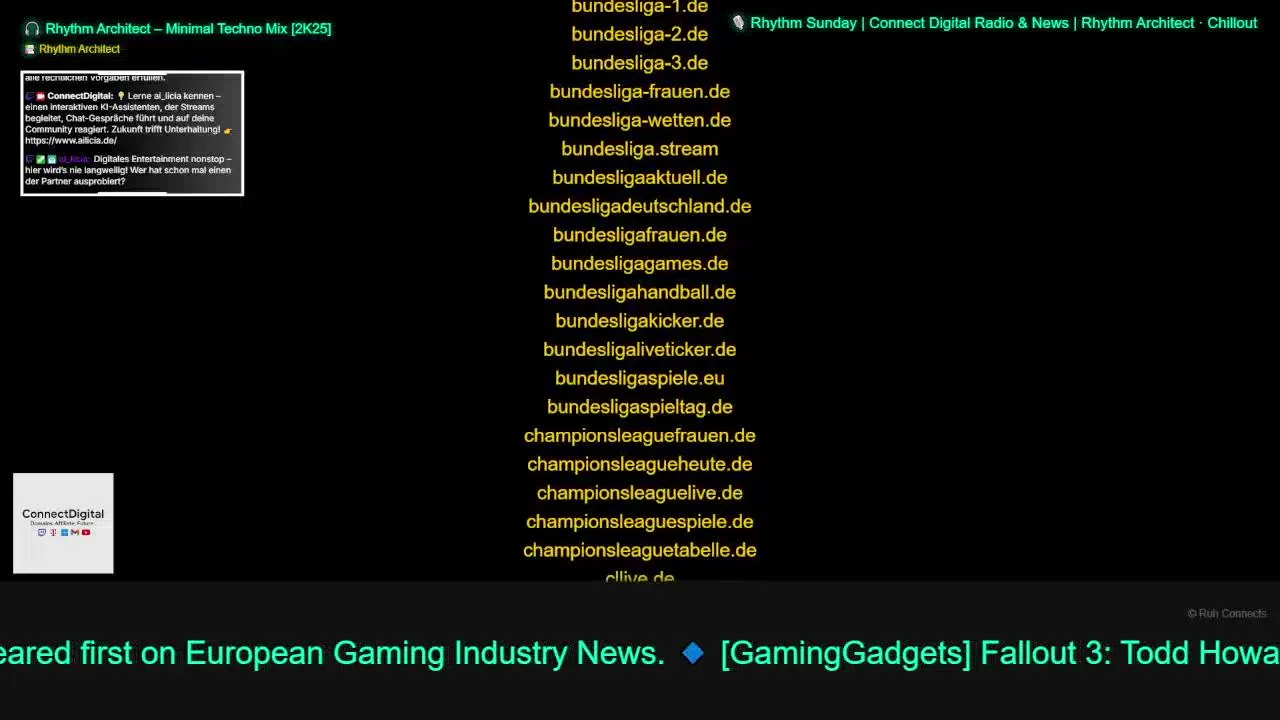Click the lightbulb emoji in ConnectDigital's chat message

tap(121, 96)
